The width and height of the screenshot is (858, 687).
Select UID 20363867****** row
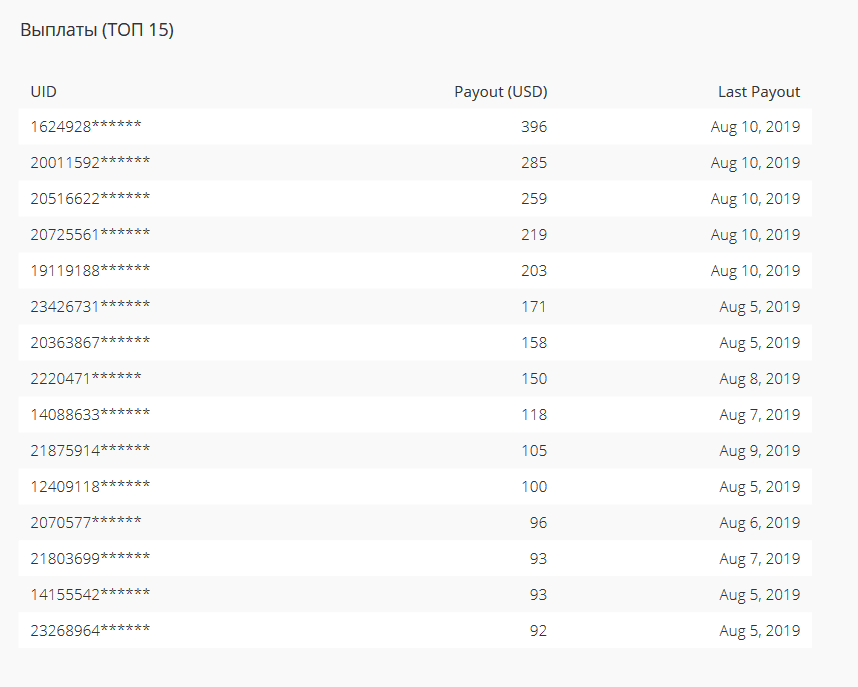pyautogui.click(x=415, y=343)
